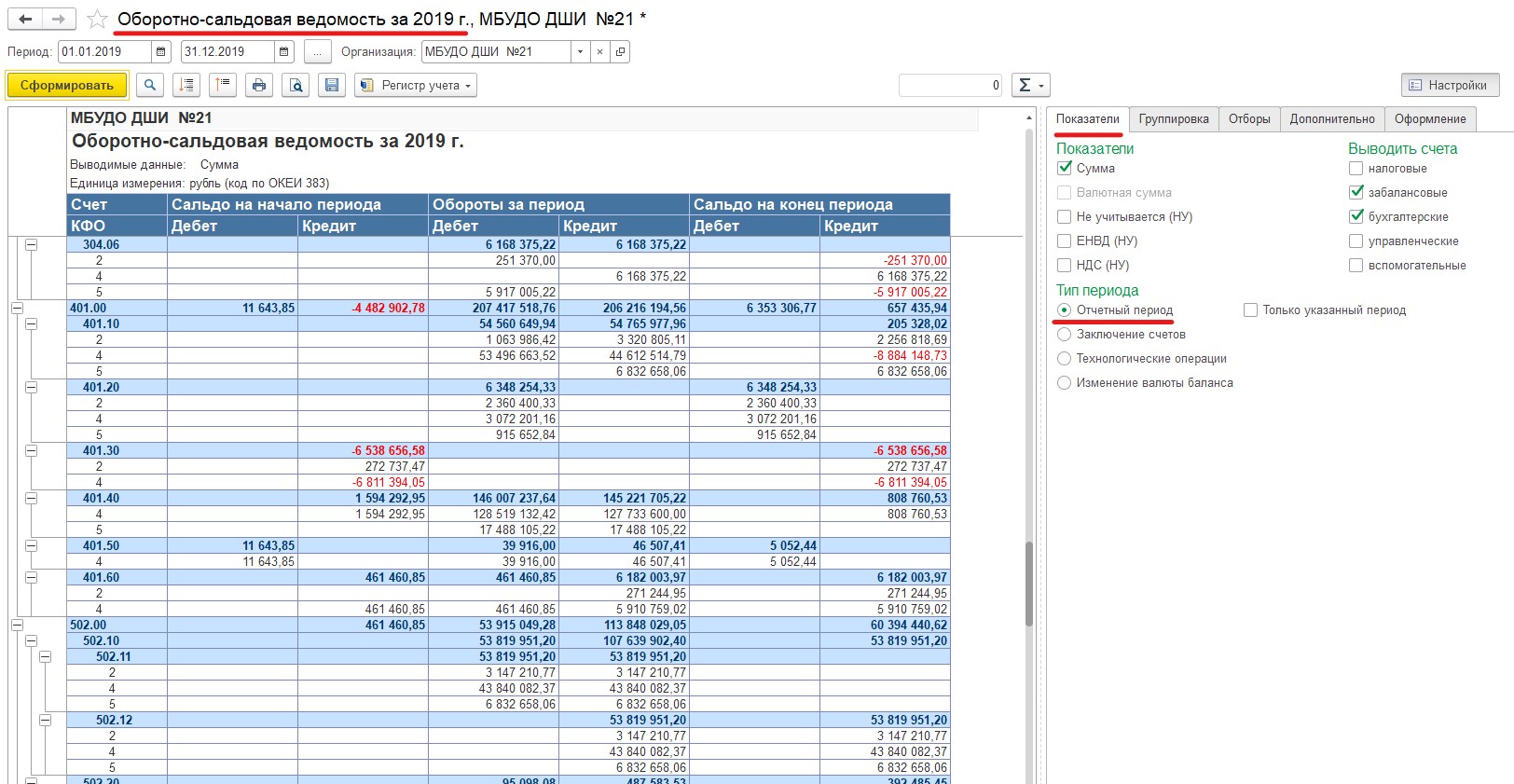Switch to the Группировка tab
The image size is (1514, 784).
(x=1173, y=118)
